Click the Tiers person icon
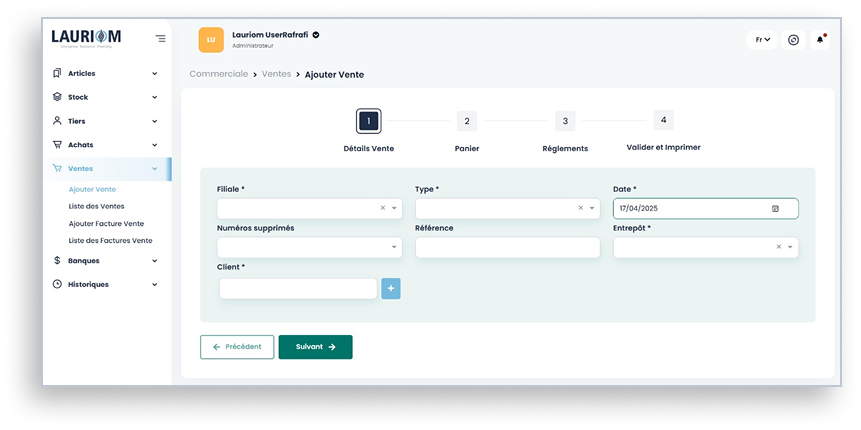Viewport: 861px width, 430px height. [57, 121]
